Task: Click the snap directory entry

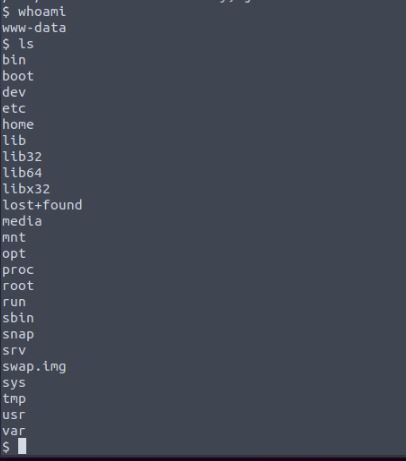Action: click(18, 334)
